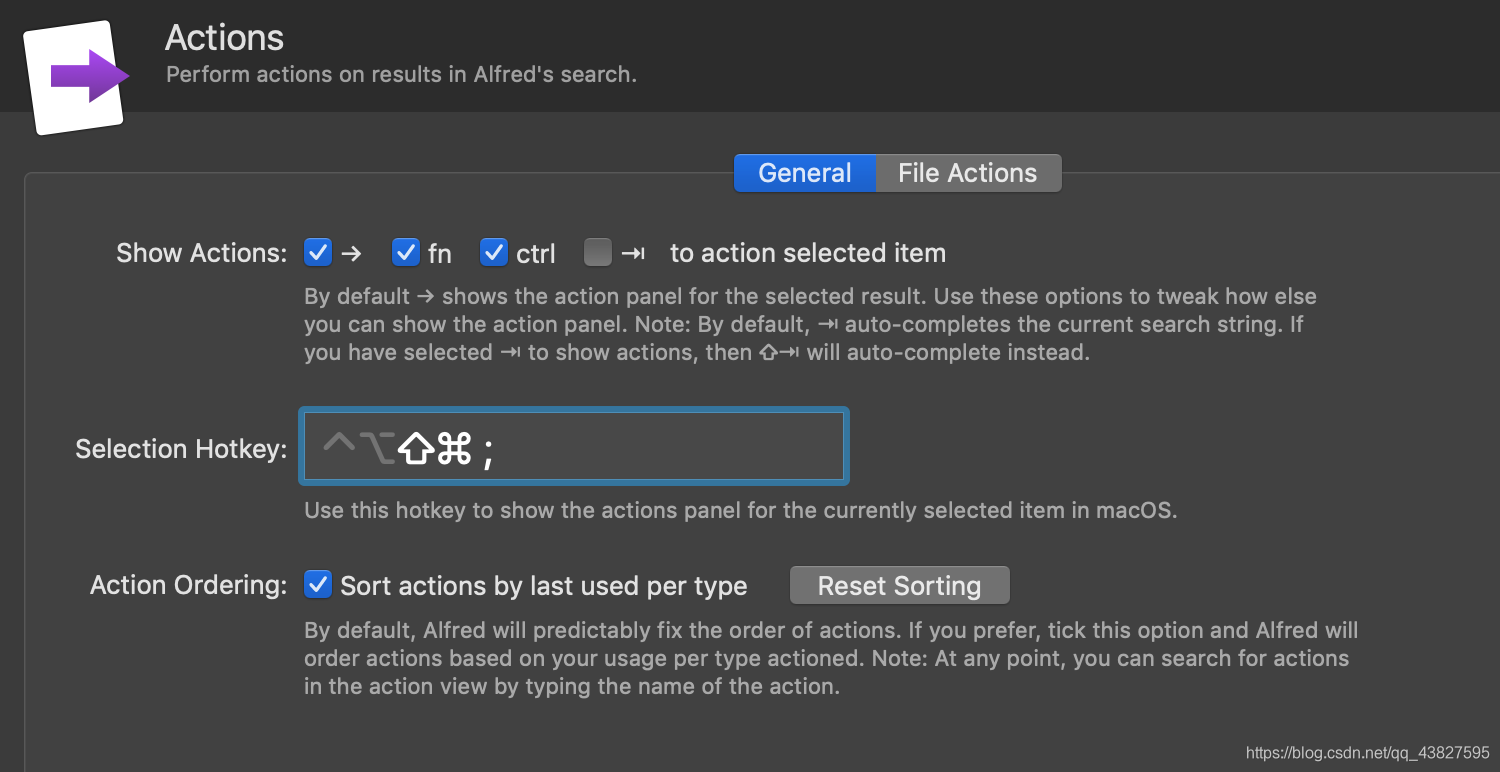1500x772 pixels.
Task: Open the File Actions tab
Action: pyautogui.click(x=967, y=173)
